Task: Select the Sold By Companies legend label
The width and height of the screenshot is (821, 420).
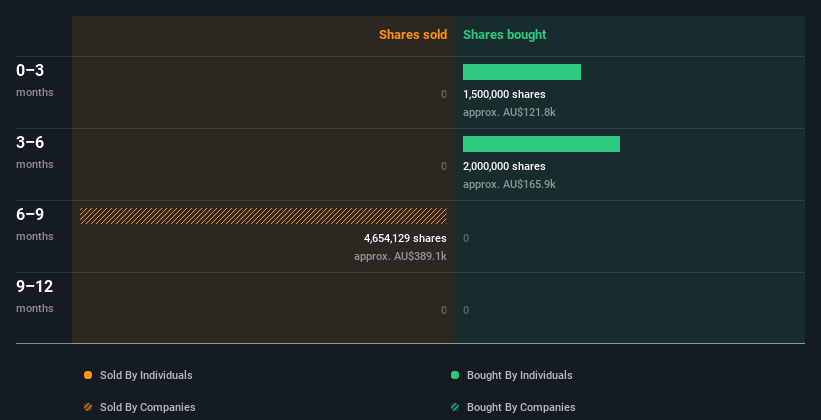Action: point(148,407)
